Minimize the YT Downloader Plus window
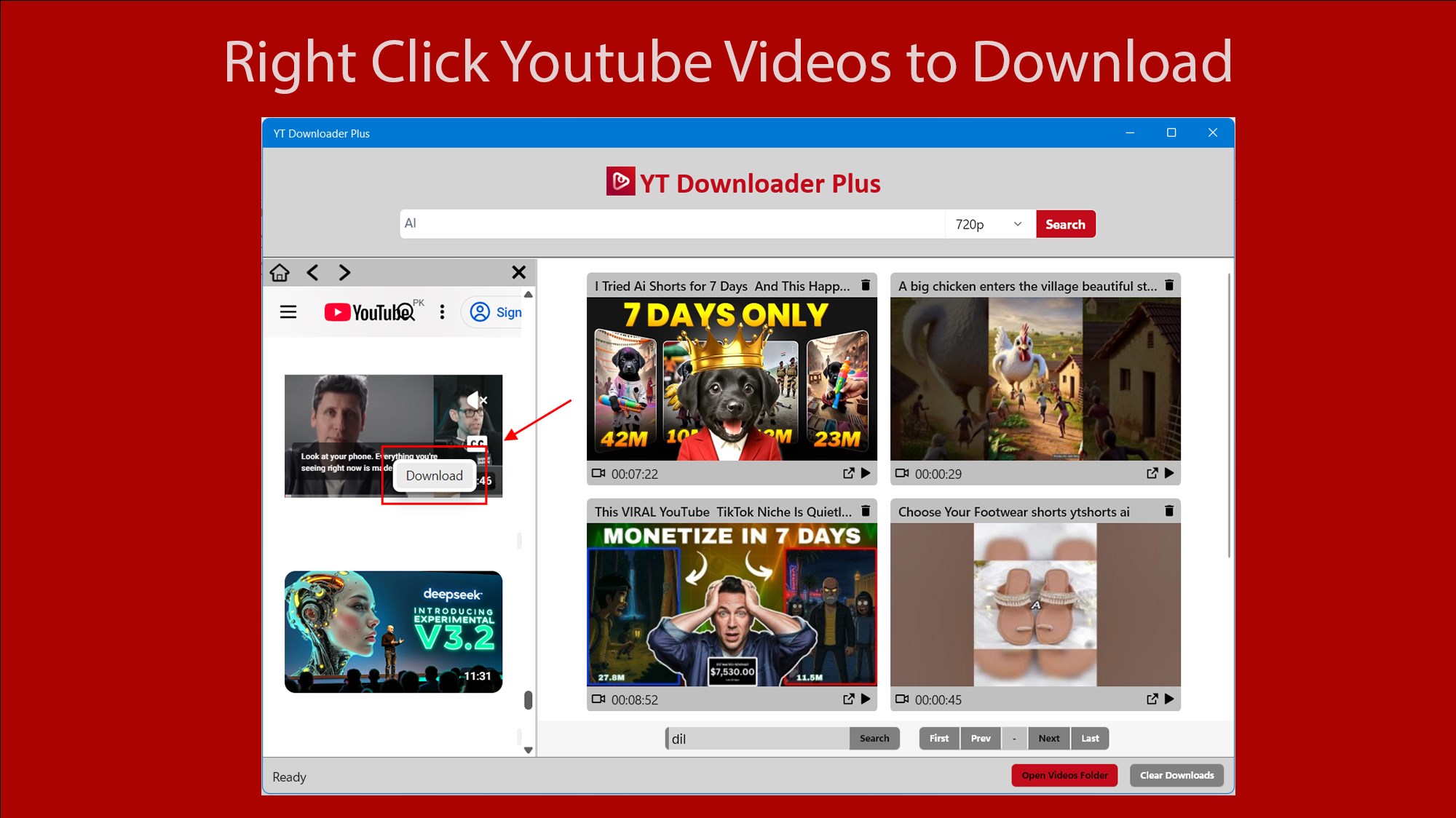 [1130, 132]
